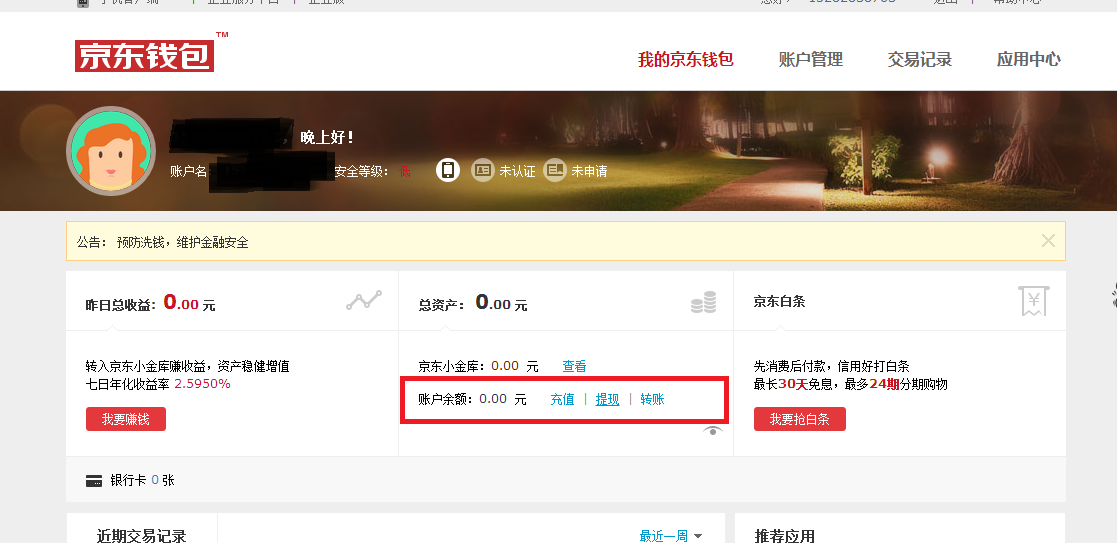Click the 未申请 certificate icon
This screenshot has height=543, width=1117.
tap(555, 170)
